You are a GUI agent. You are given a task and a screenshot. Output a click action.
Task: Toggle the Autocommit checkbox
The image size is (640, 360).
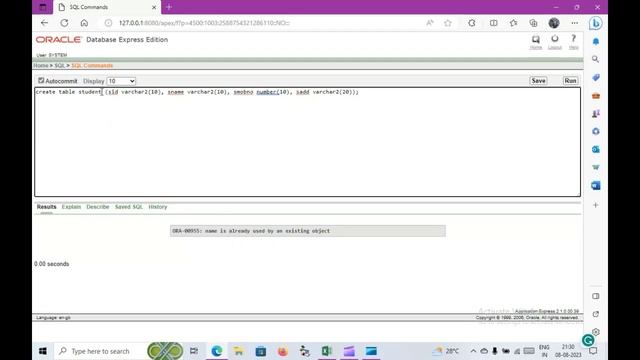tap(41, 80)
